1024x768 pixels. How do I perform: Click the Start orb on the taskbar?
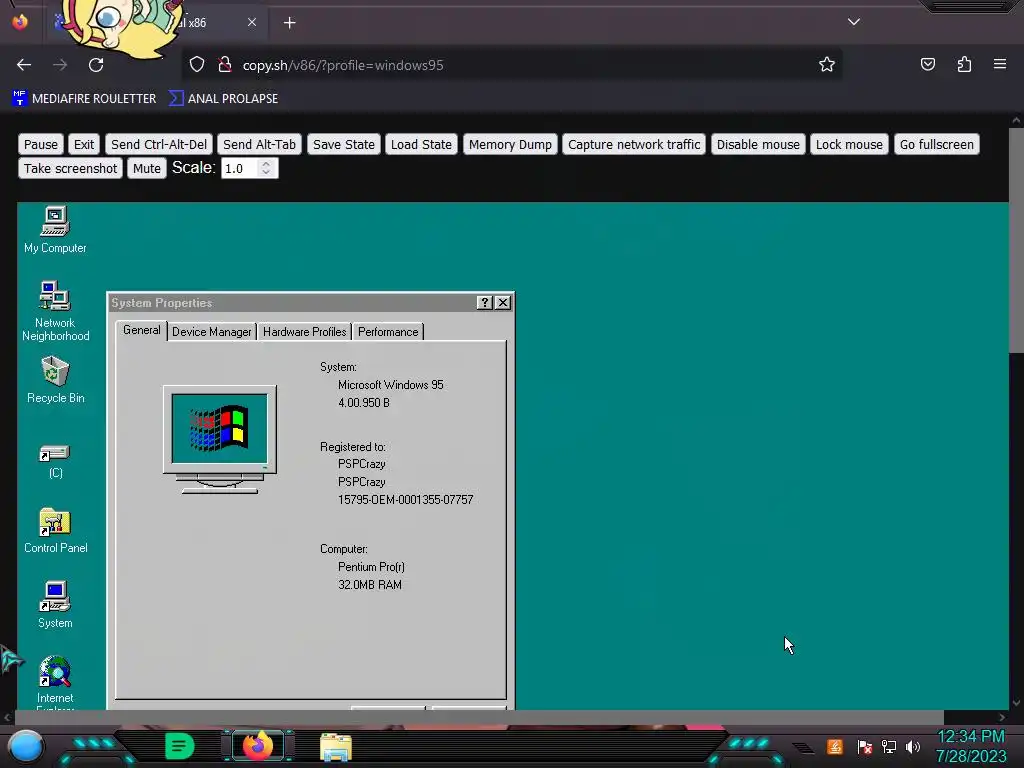pos(26,746)
